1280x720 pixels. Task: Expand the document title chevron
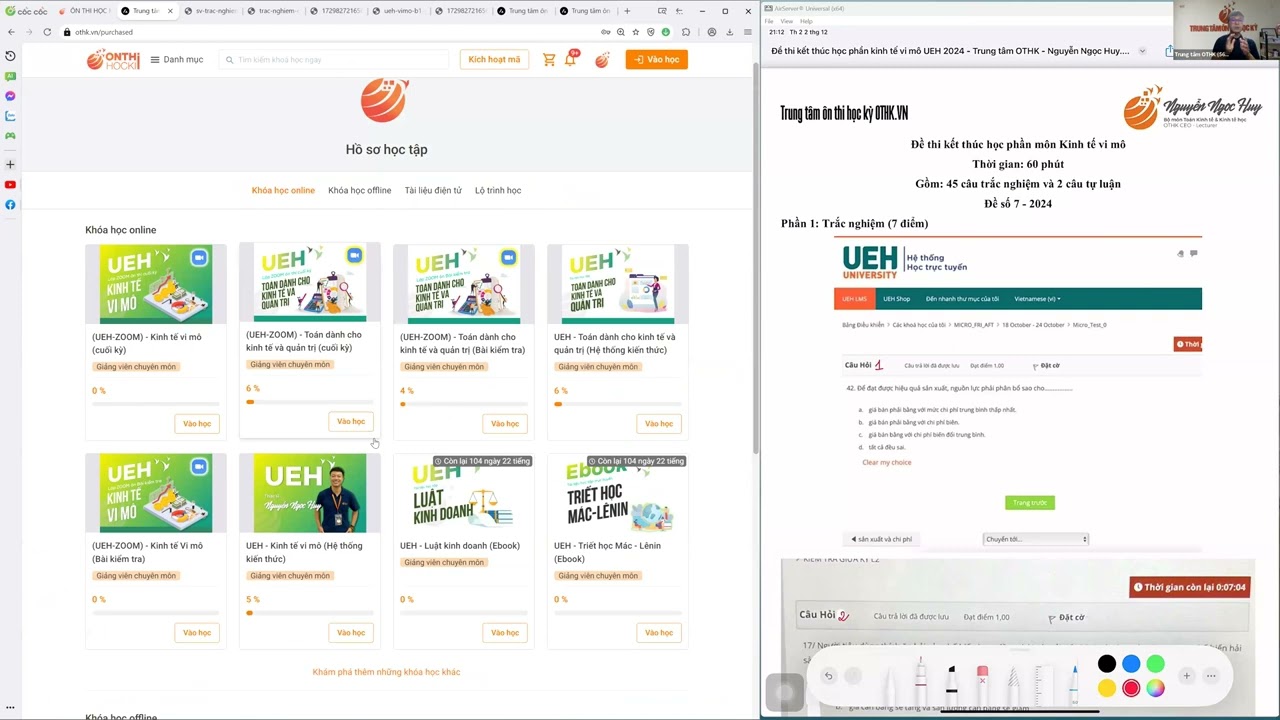[x=1142, y=51]
